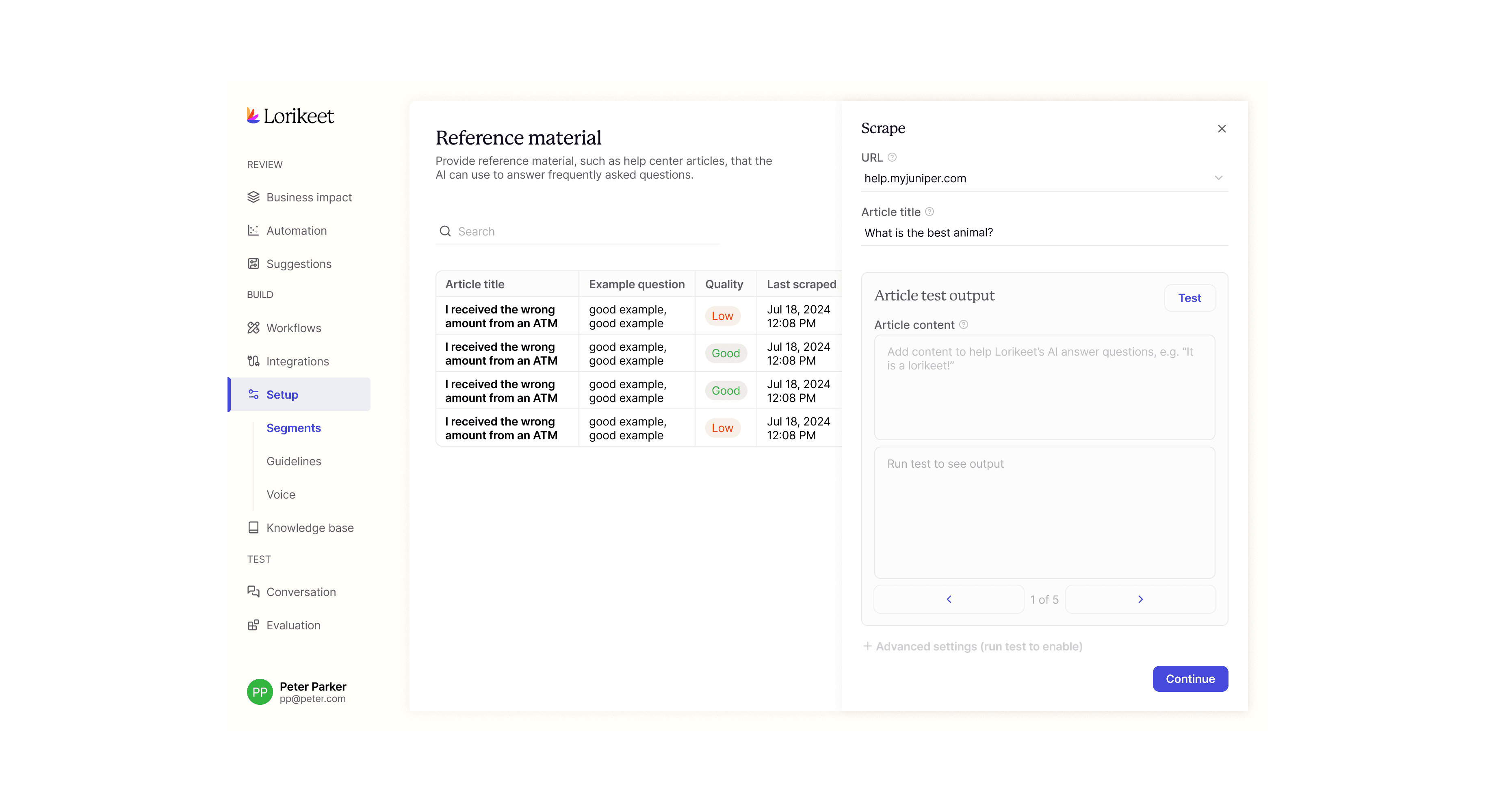Close the Scrape panel
The image size is (1495, 812).
coord(1222,129)
